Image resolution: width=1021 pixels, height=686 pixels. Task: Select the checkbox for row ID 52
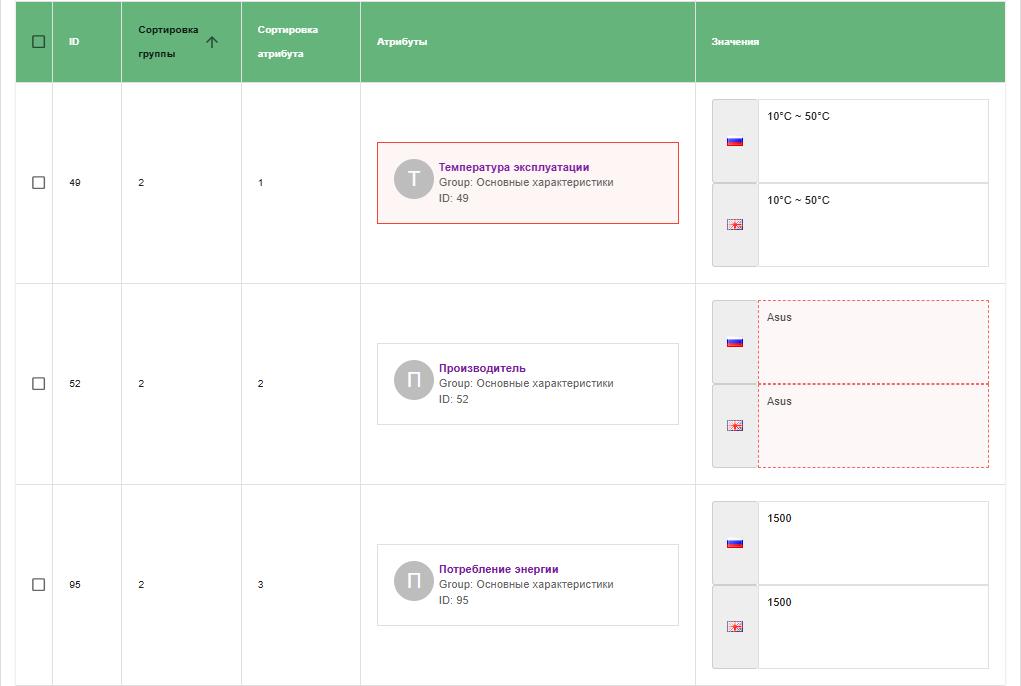pyautogui.click(x=39, y=384)
